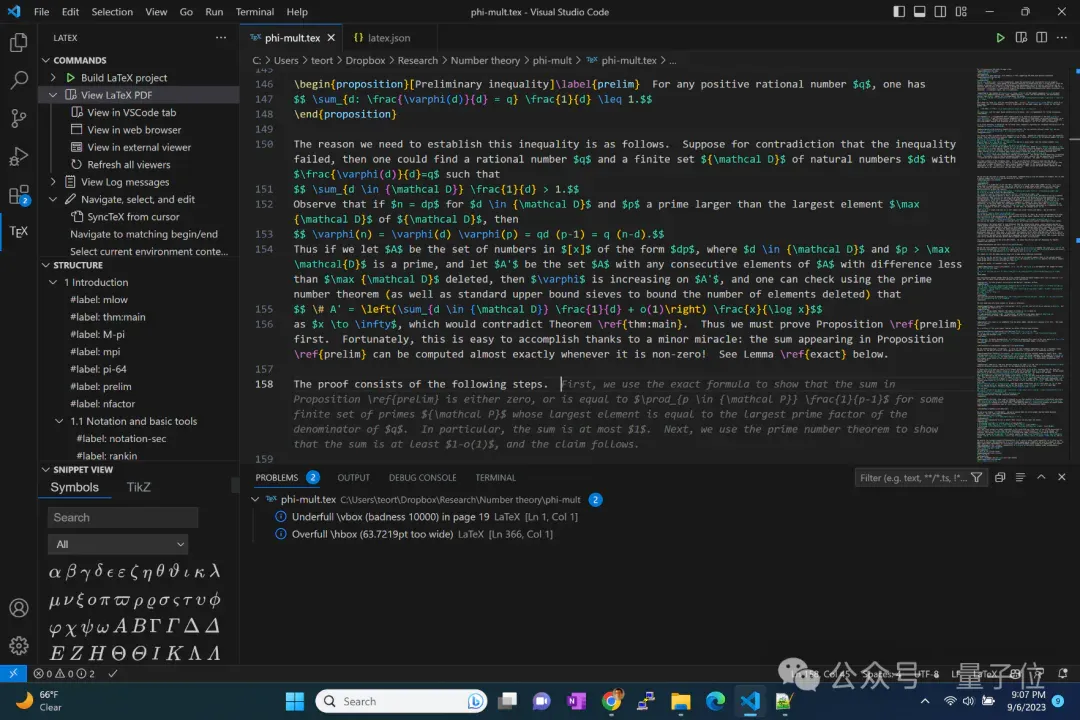
Task: Open the All symbols category dropdown
Action: [118, 544]
